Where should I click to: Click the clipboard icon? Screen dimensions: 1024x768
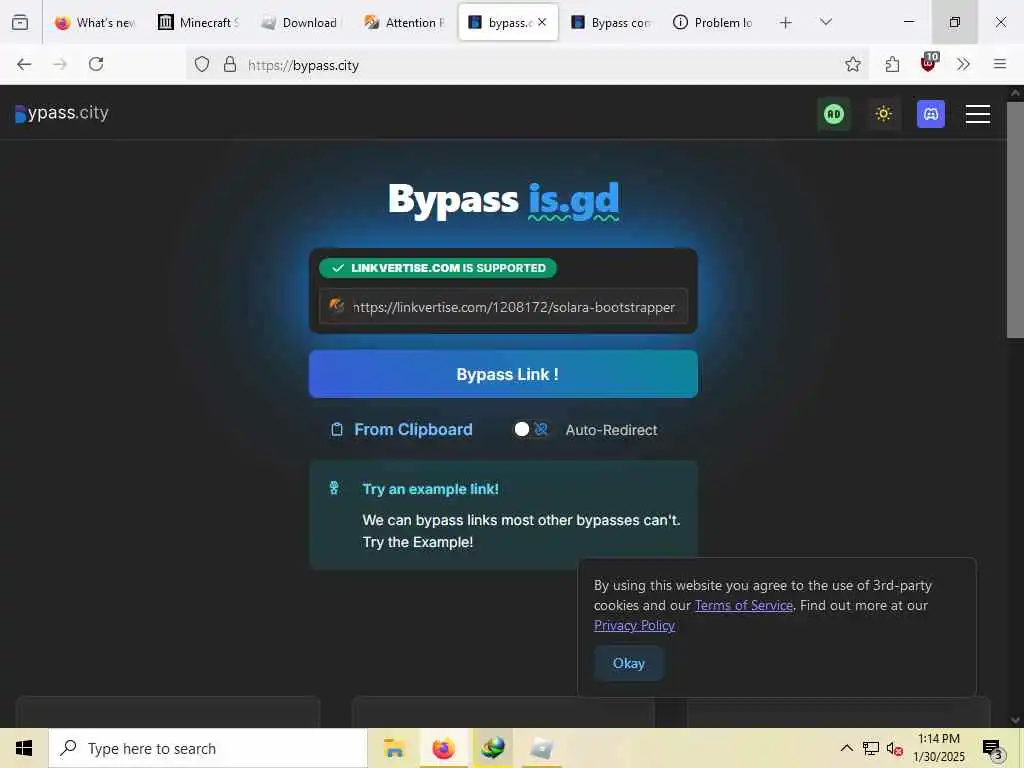(336, 430)
